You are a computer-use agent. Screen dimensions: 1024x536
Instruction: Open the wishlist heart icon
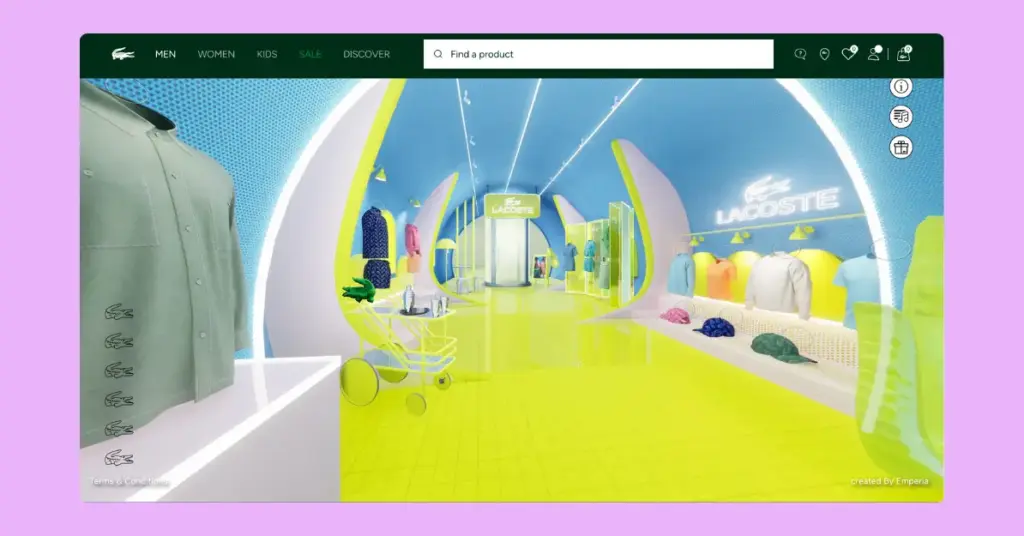pos(848,54)
